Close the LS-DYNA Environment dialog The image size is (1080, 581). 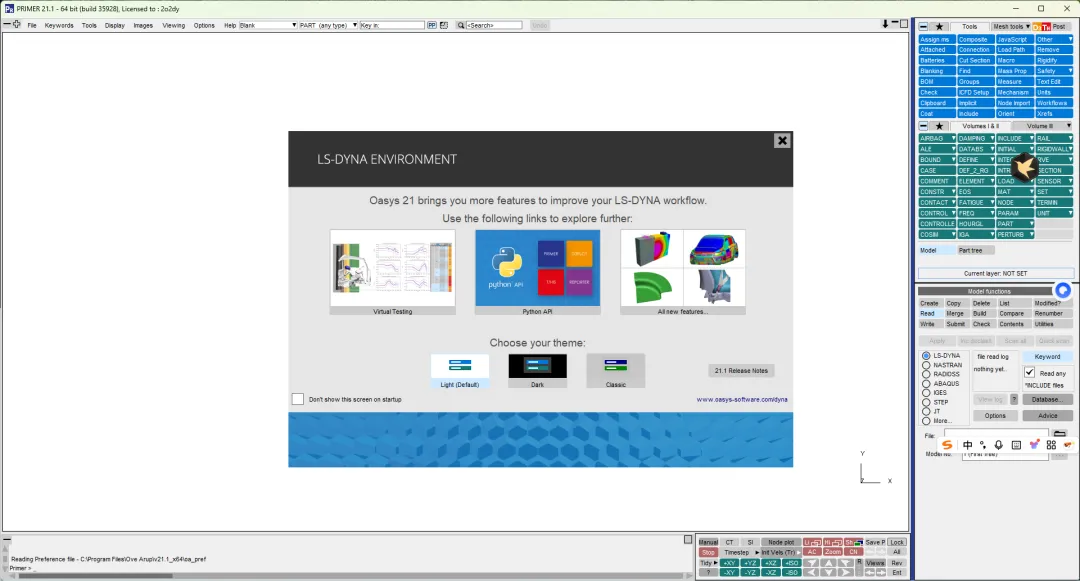(782, 140)
